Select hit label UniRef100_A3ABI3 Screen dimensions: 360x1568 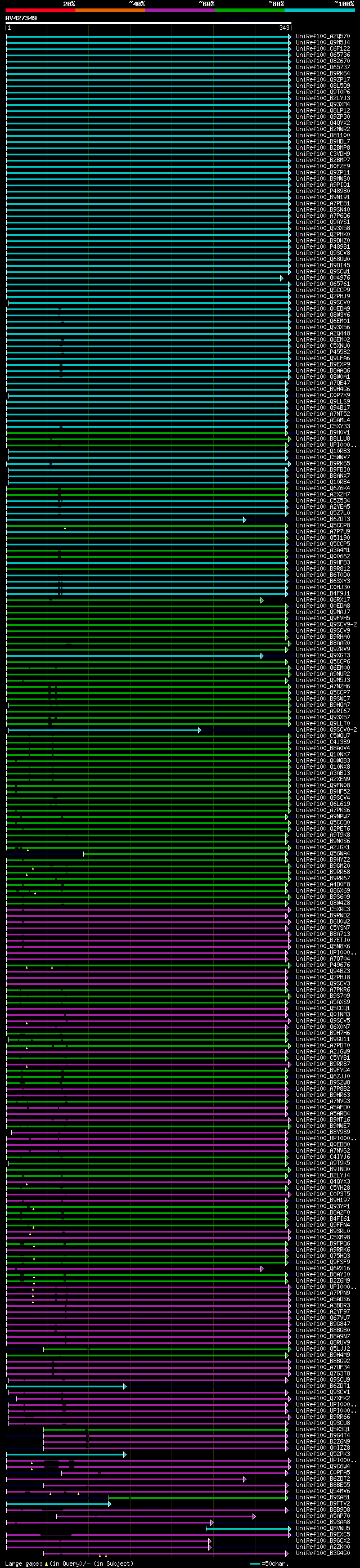pyautogui.click(x=322, y=773)
